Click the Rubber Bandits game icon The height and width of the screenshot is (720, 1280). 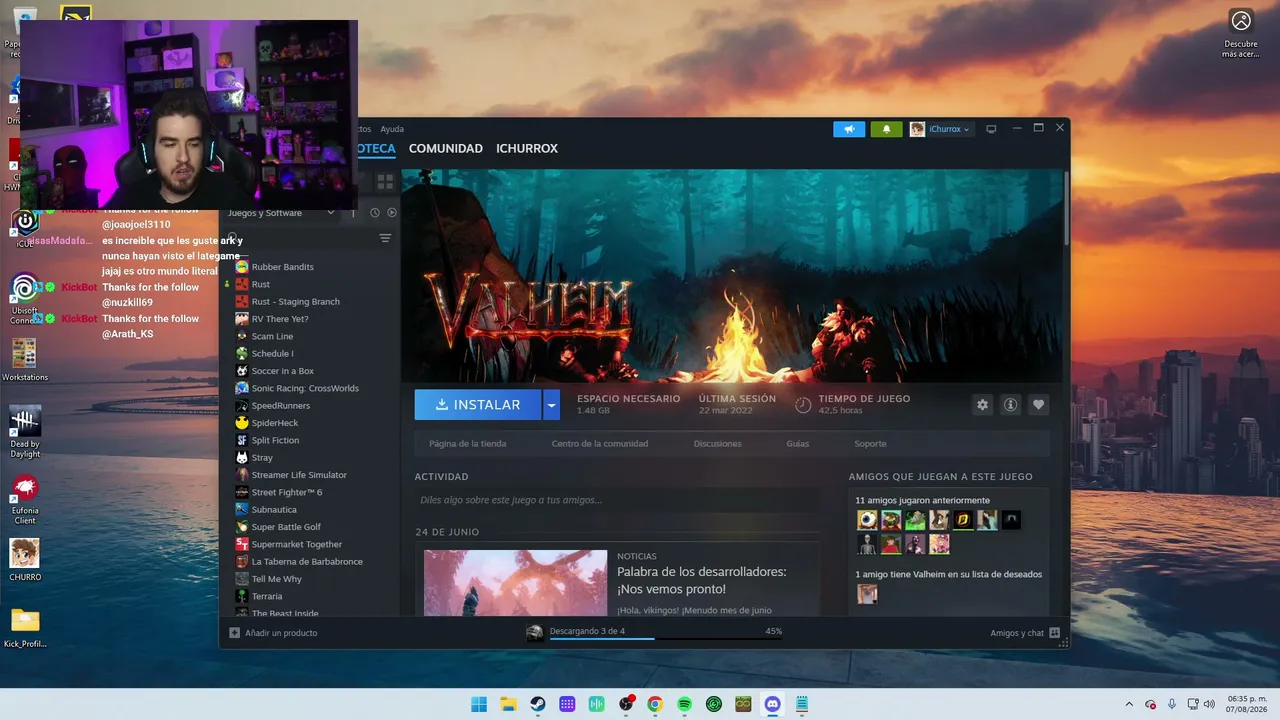[242, 267]
